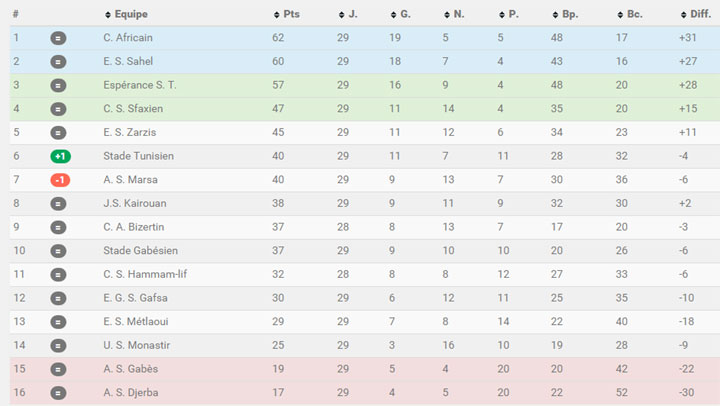This screenshot has width=720, height=406.
Task: Click the gray equals badge beside C. Africain
Action: pos(58,38)
